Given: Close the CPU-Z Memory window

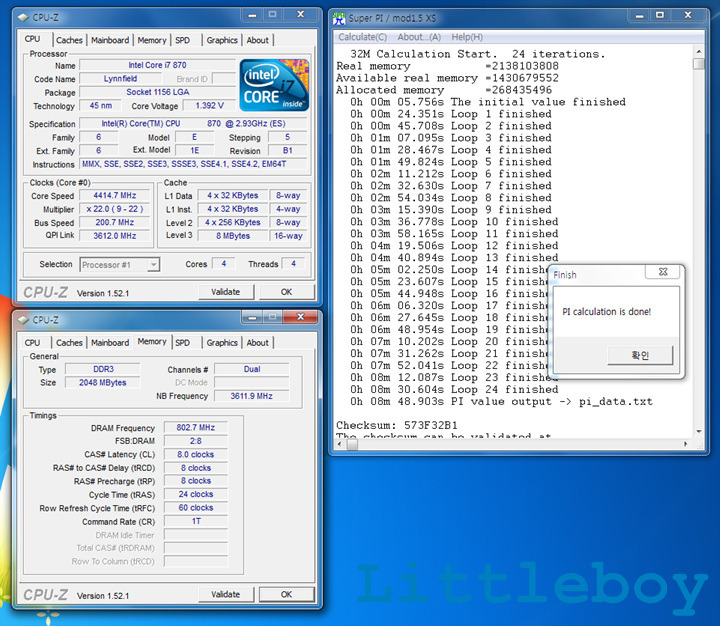Looking at the screenshot, I should tap(300, 317).
